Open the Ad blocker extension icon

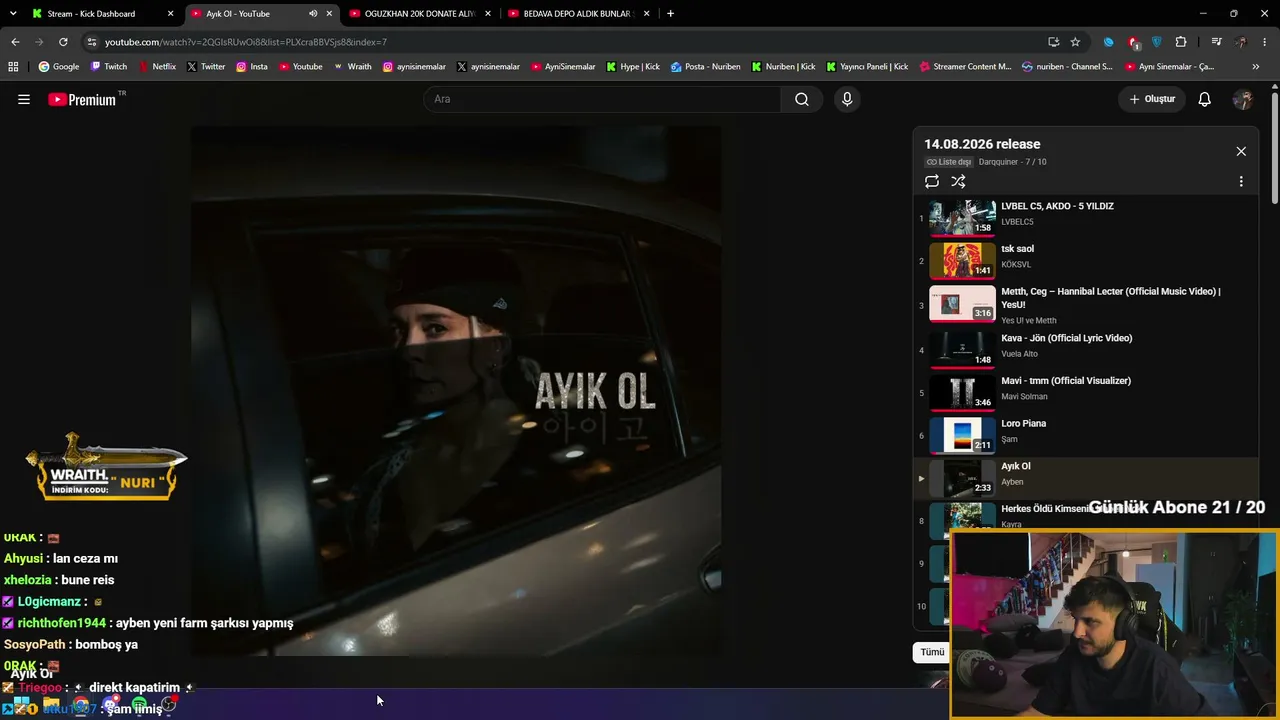[x=1133, y=42]
